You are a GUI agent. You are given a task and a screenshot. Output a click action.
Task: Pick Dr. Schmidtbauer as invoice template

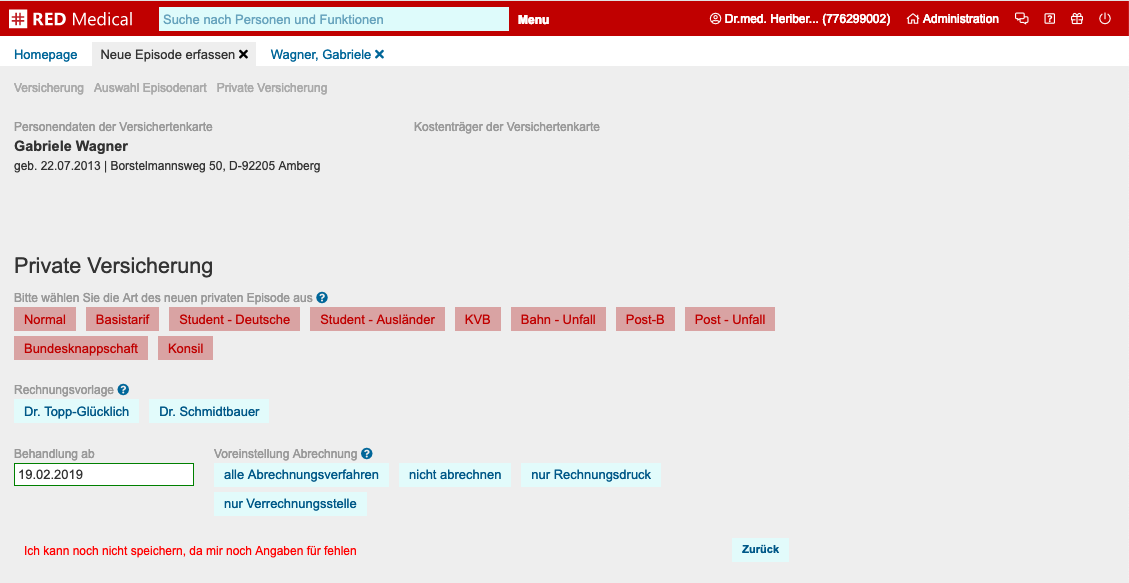(x=209, y=412)
